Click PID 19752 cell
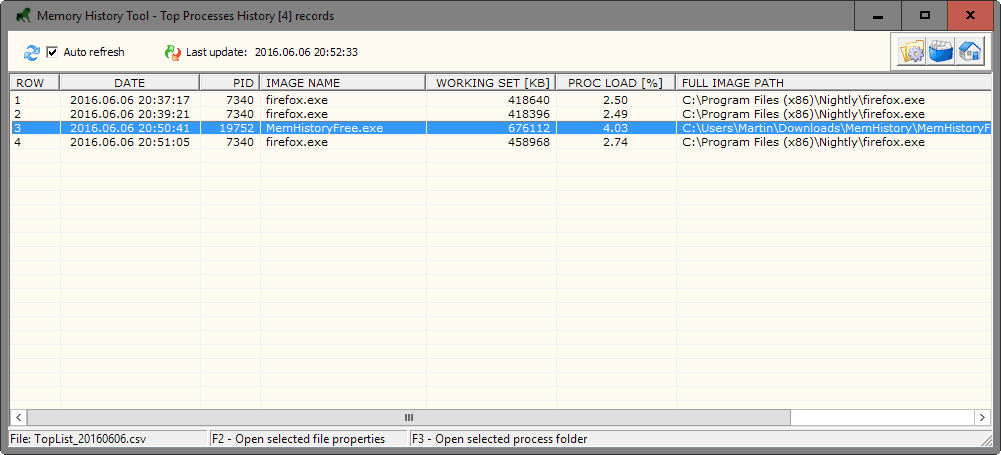This screenshot has width=1001, height=455. coord(236,128)
